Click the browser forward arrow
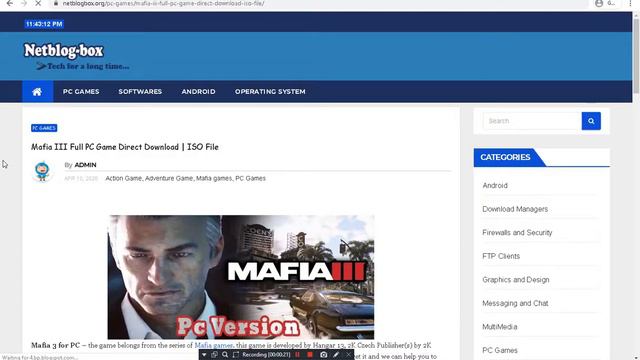This screenshot has height=360, width=640. [x=23, y=3]
